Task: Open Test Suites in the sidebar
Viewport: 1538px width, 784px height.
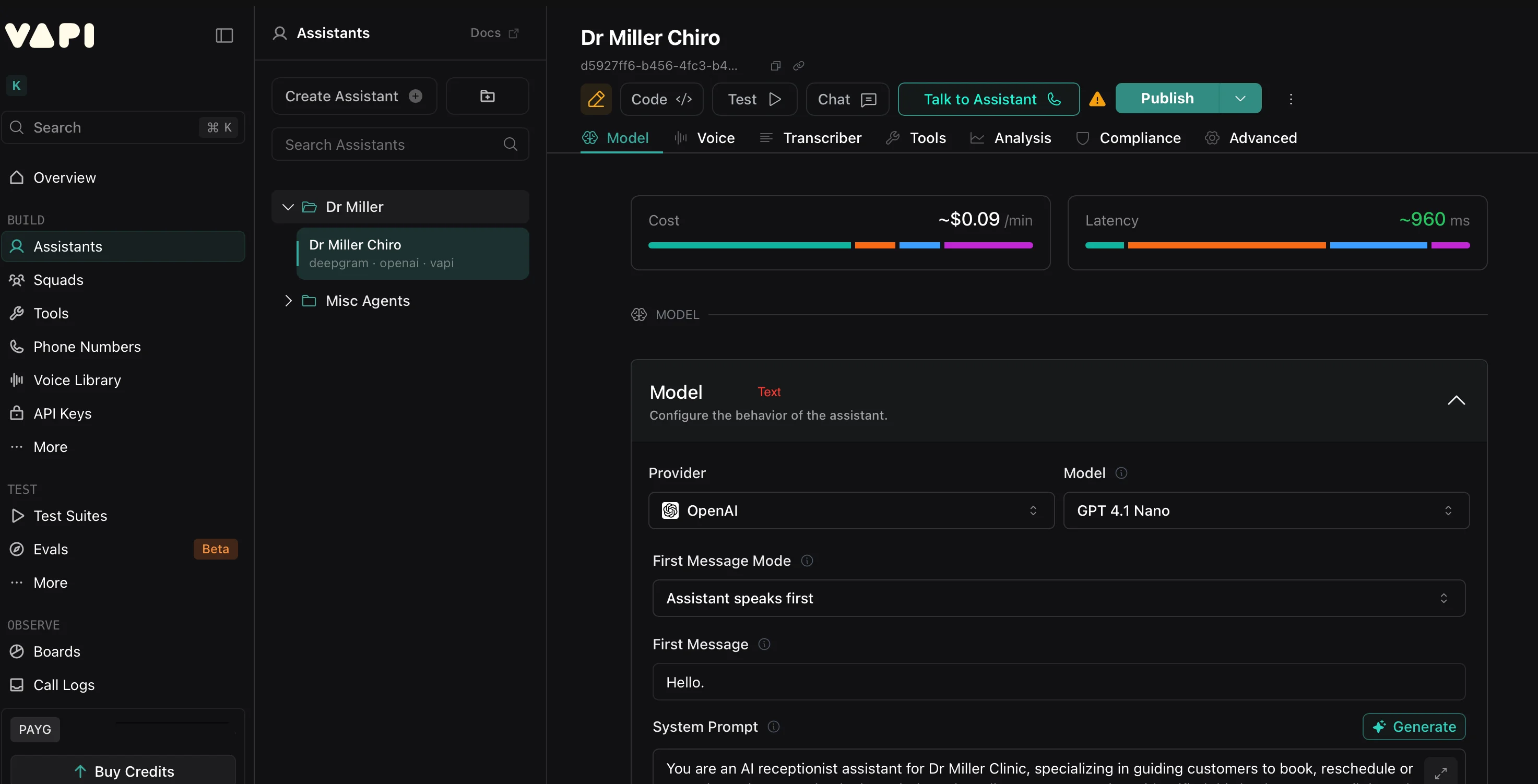Action: coord(123,516)
